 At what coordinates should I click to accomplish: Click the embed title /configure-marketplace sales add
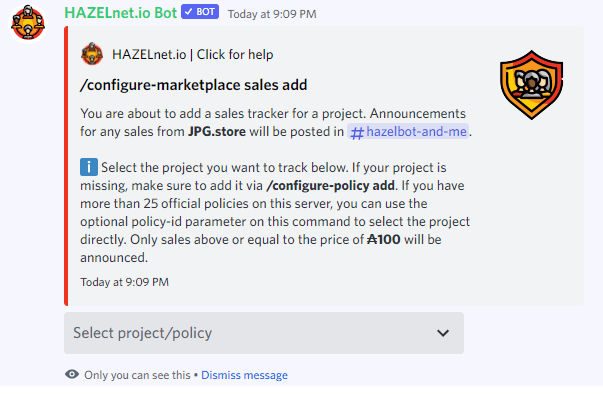tap(193, 84)
